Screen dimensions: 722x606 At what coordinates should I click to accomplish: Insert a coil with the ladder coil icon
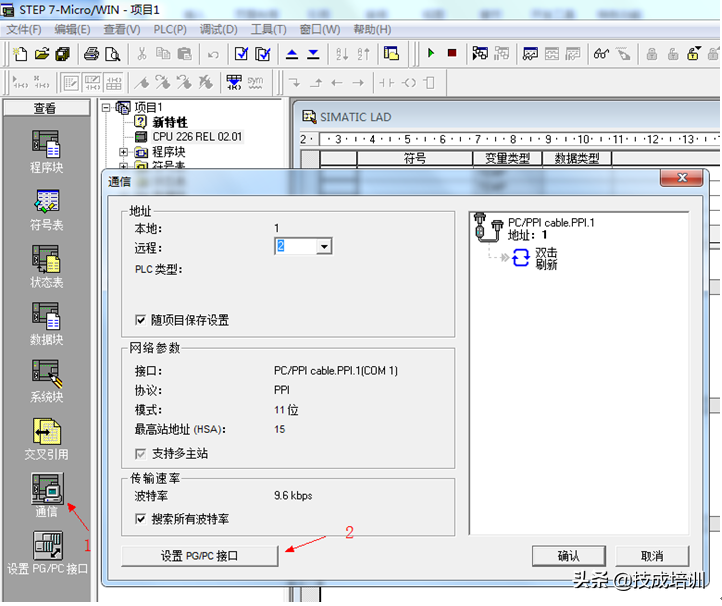click(x=408, y=83)
